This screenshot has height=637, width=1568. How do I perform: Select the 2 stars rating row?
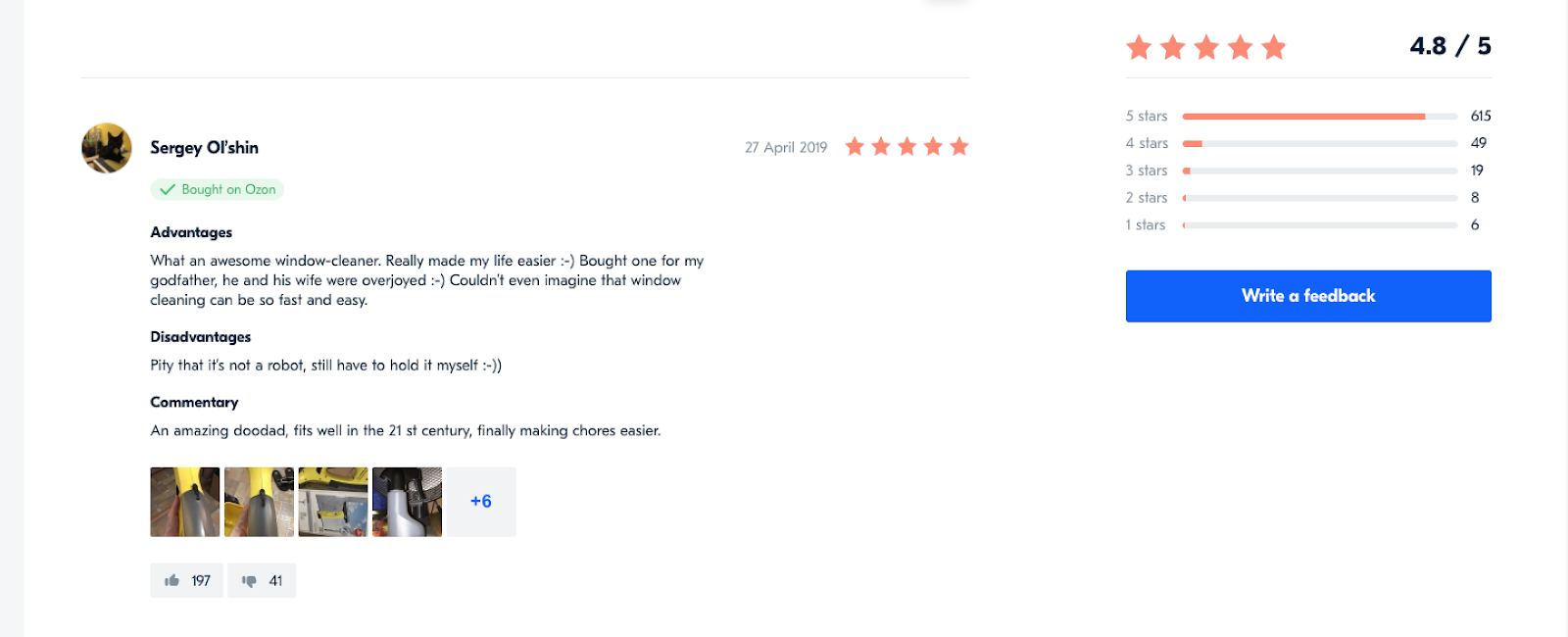1308,198
